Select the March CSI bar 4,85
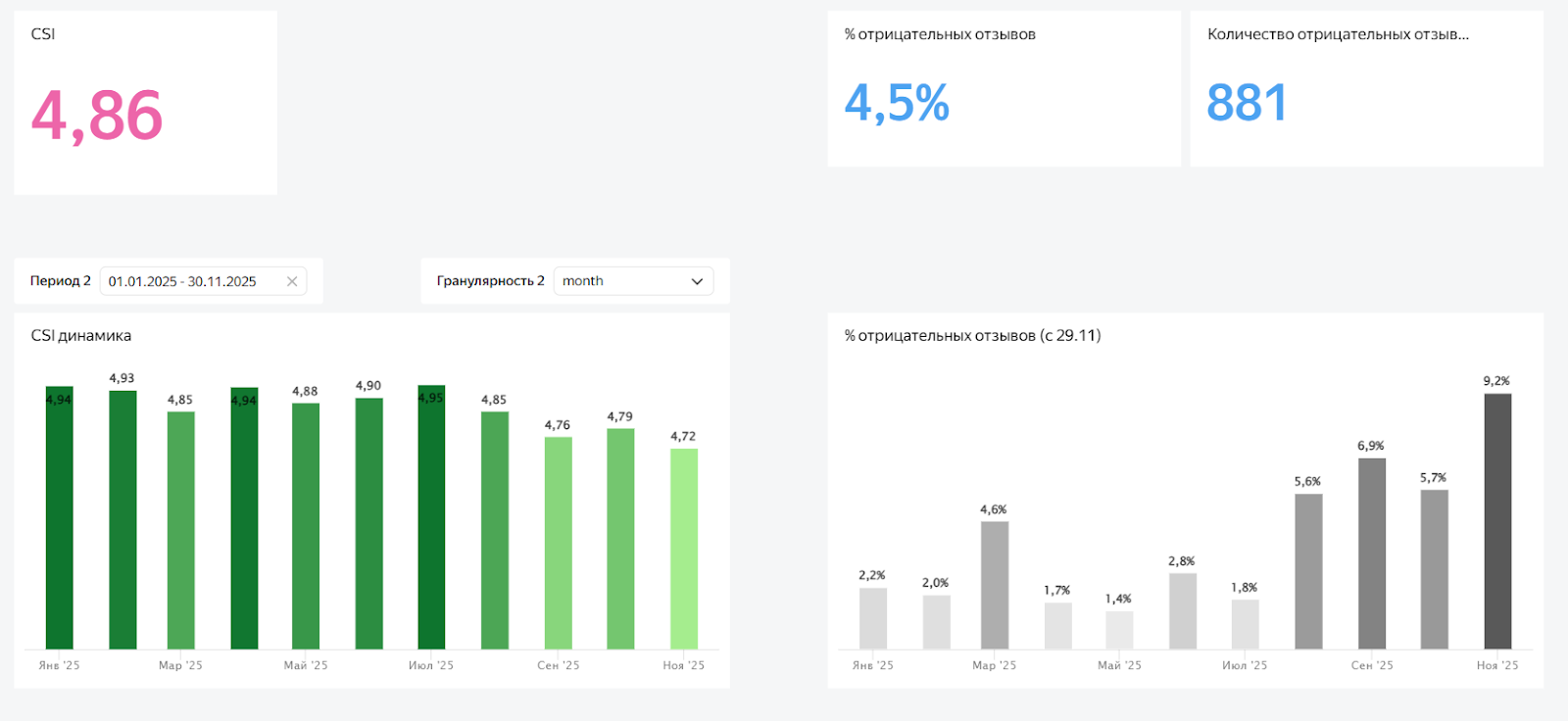The image size is (1568, 721). (181, 529)
